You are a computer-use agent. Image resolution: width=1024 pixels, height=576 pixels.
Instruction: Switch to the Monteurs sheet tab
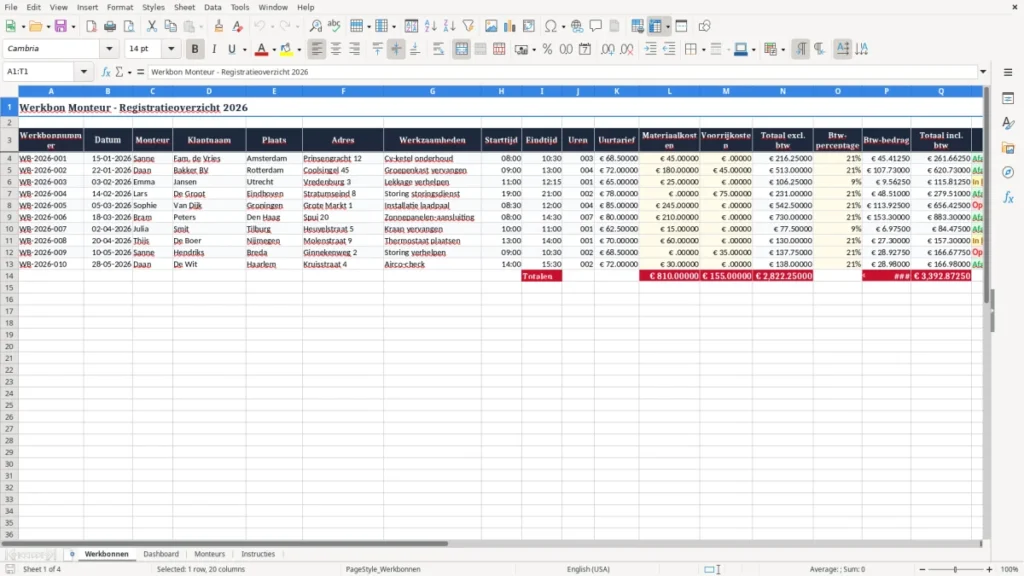pos(209,554)
